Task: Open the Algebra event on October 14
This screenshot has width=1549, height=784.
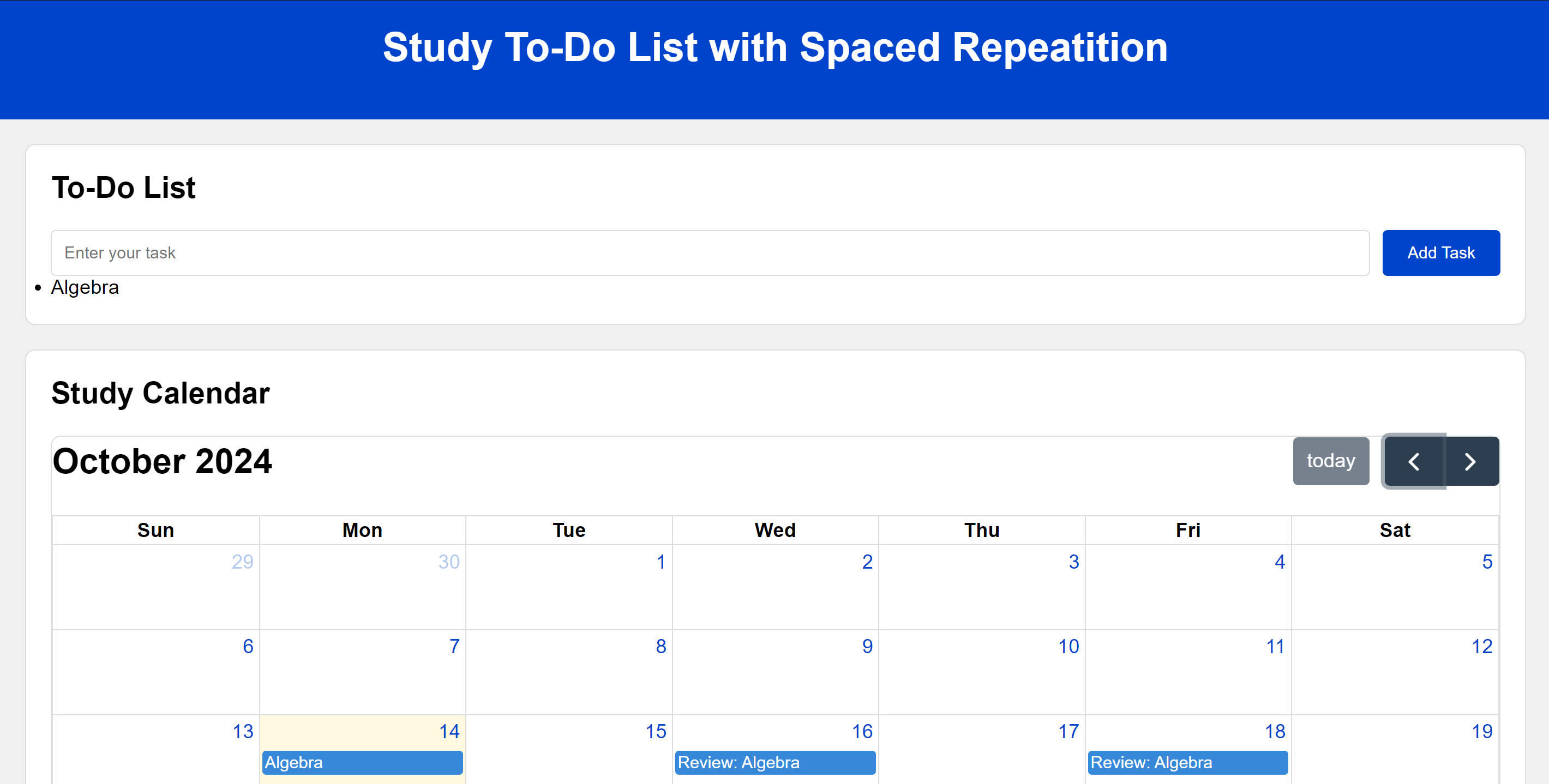Action: (362, 762)
